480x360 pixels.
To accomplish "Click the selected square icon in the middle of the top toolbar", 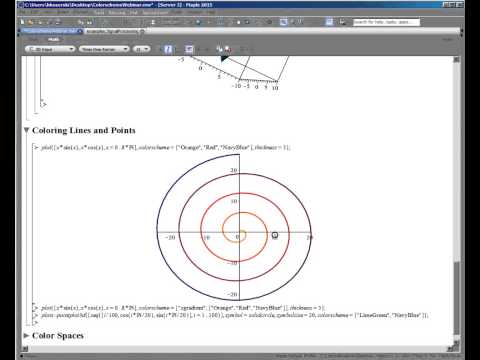I will pos(283,22).
